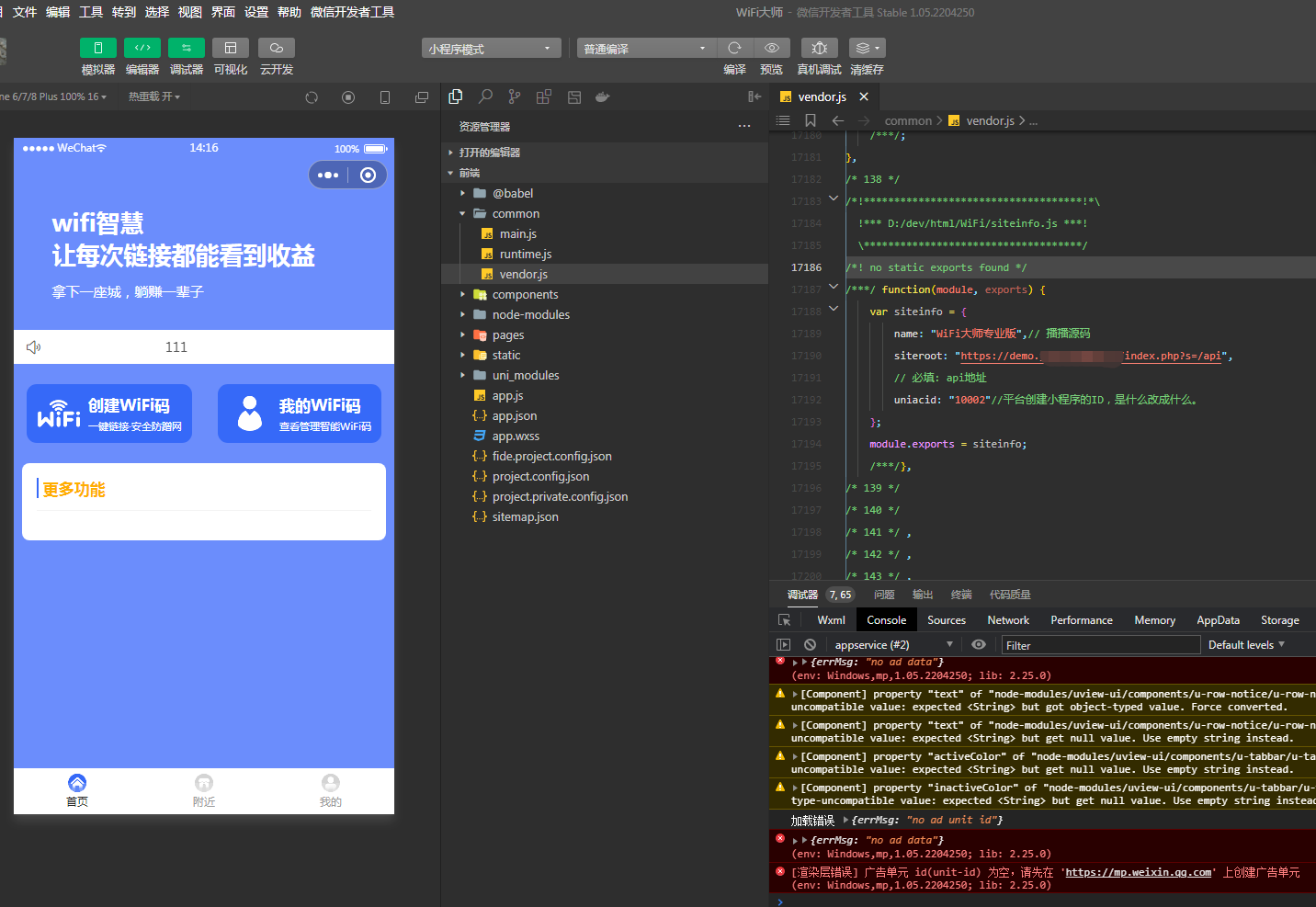Tap the 创建WiFi码 button in simulator

[109, 414]
